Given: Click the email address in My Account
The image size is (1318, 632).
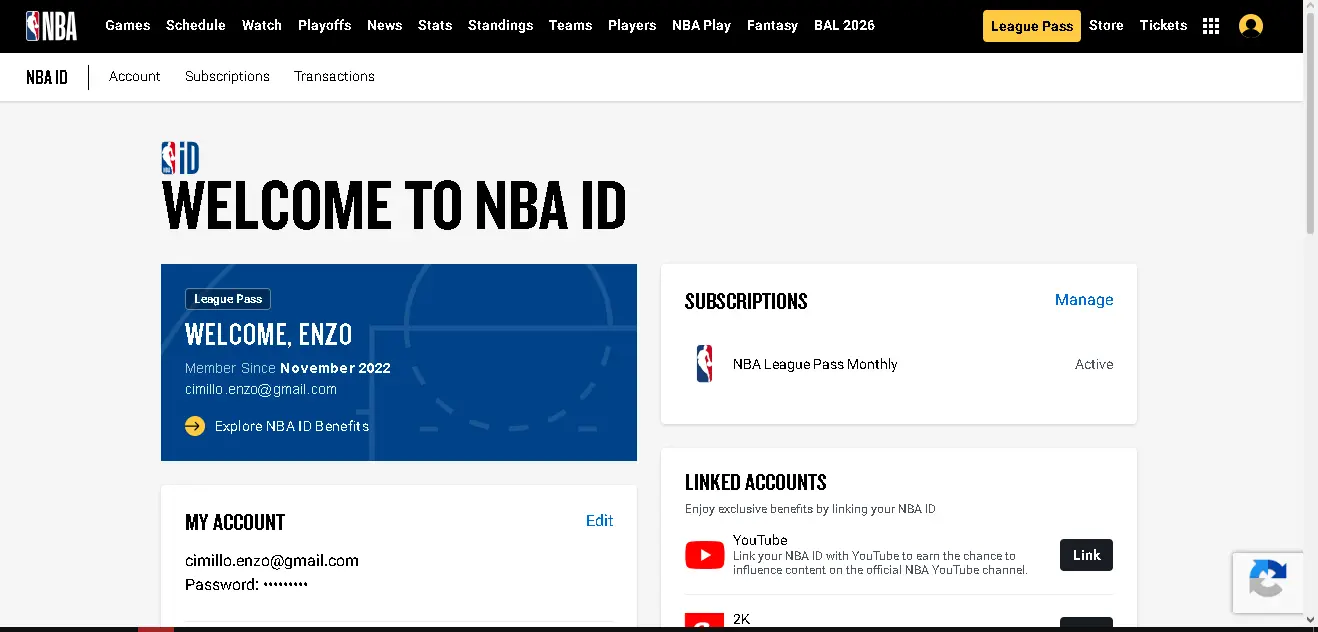Looking at the screenshot, I should 272,560.
